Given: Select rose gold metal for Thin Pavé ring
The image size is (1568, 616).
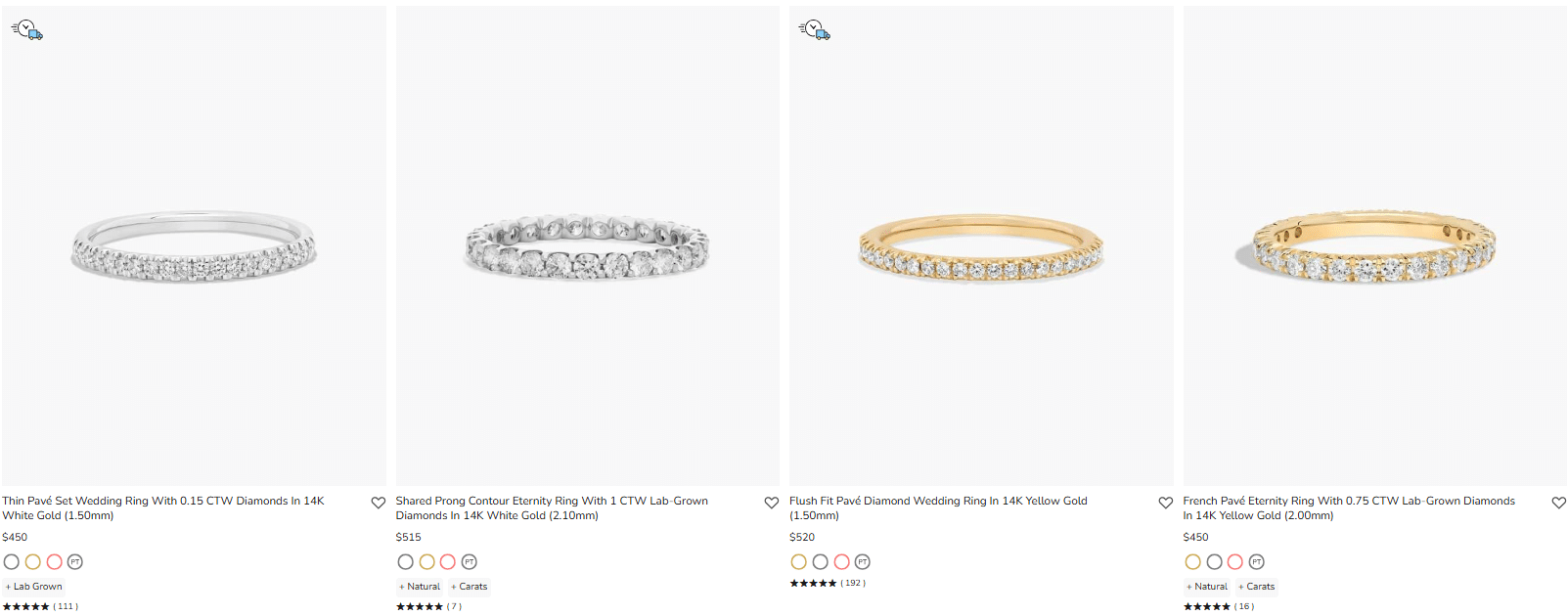Looking at the screenshot, I should point(54,561).
